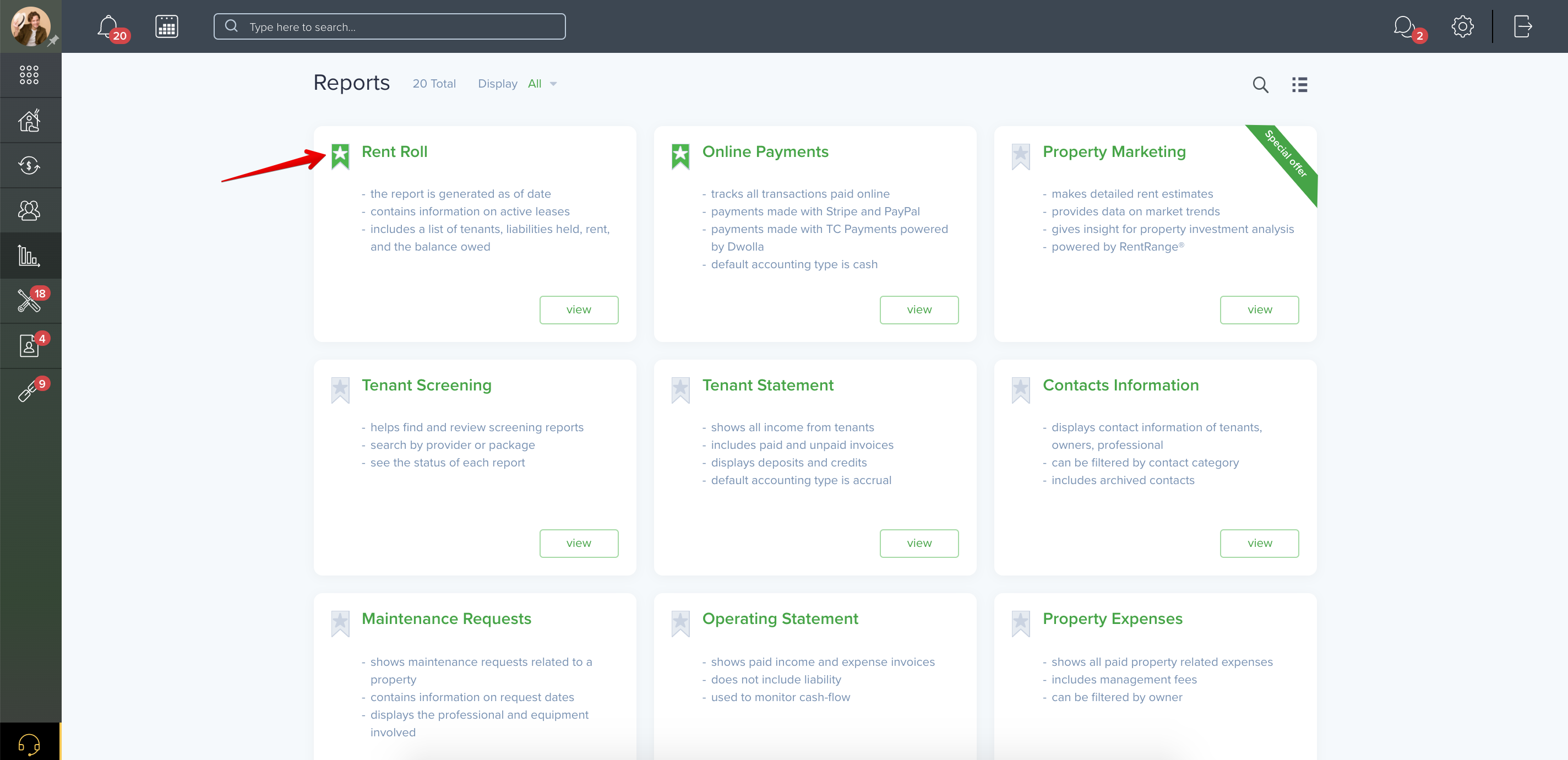The height and width of the screenshot is (760, 1568).
Task: Click 'default accounting type is cash' text
Action: coord(794,264)
